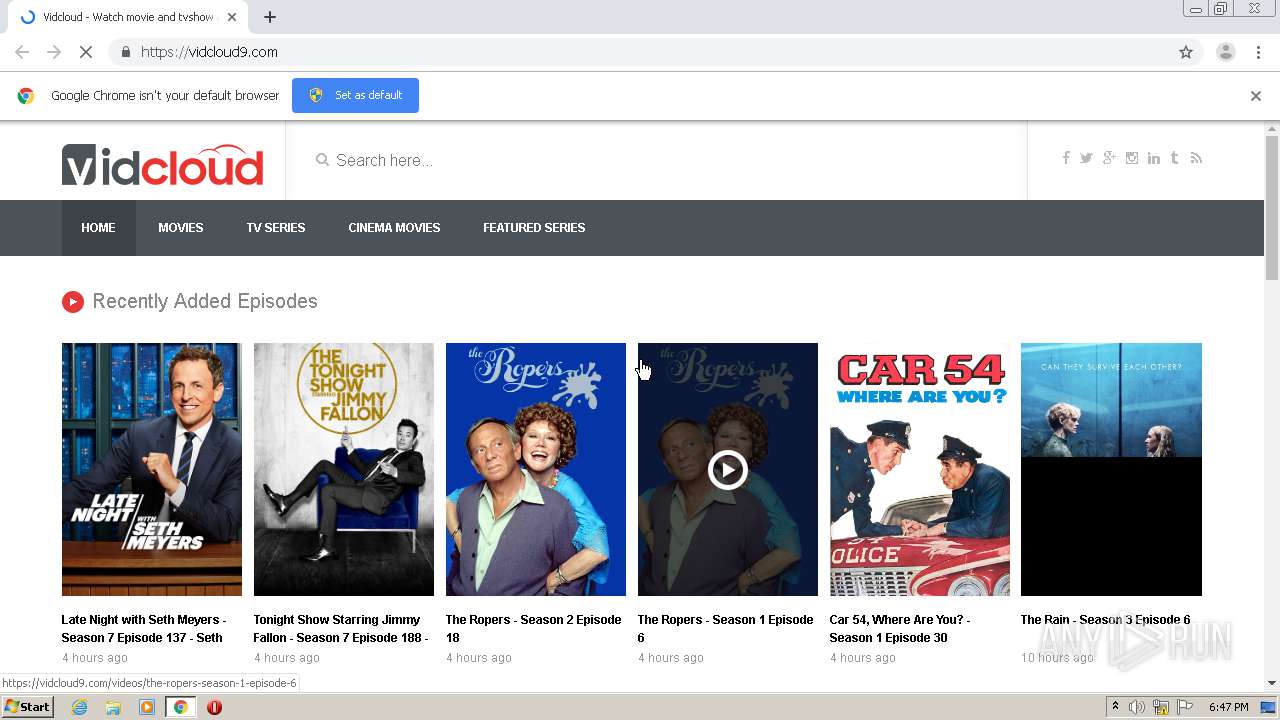Select the FEATURED SERIES menu item
This screenshot has height=720, width=1280.
pyautogui.click(x=534, y=228)
